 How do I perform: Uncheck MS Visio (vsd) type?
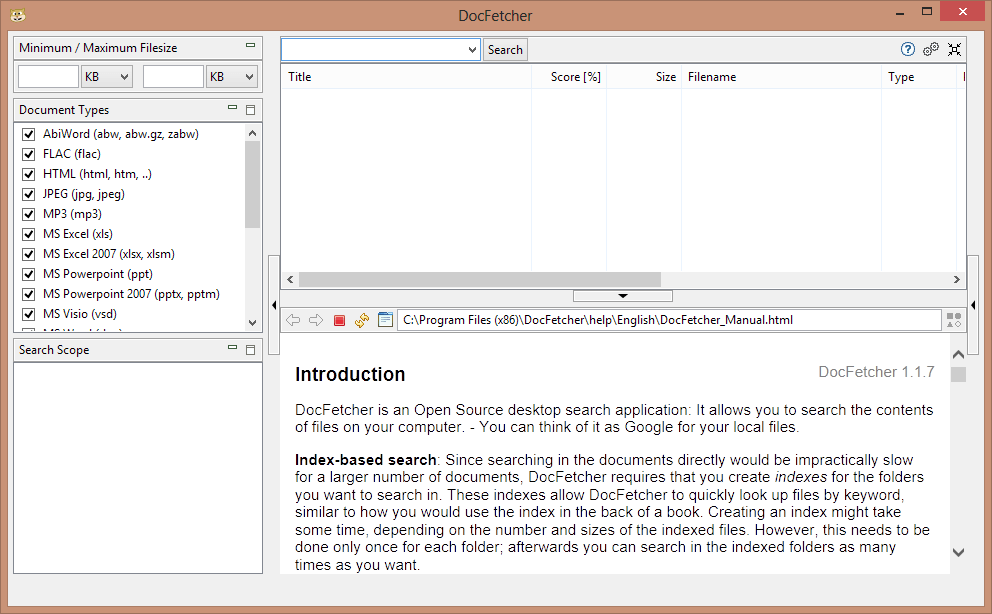tap(28, 314)
